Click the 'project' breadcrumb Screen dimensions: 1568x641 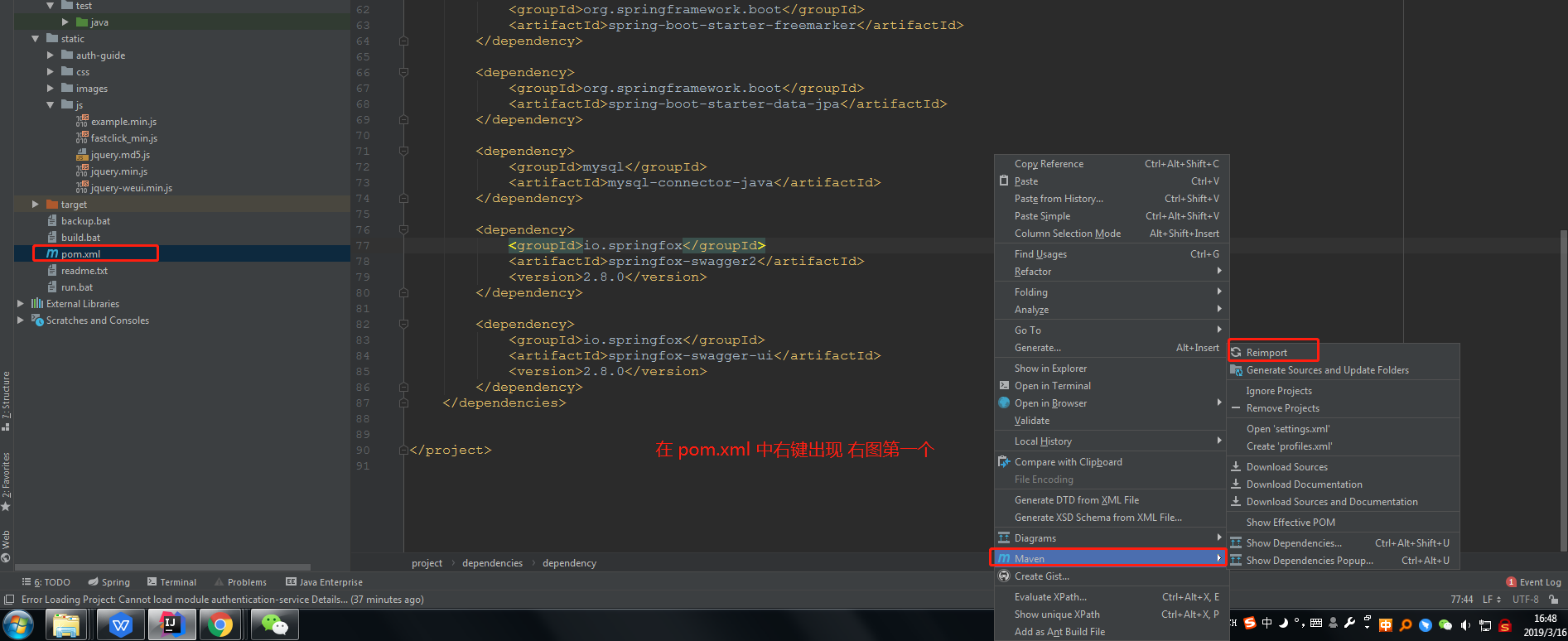(x=427, y=563)
